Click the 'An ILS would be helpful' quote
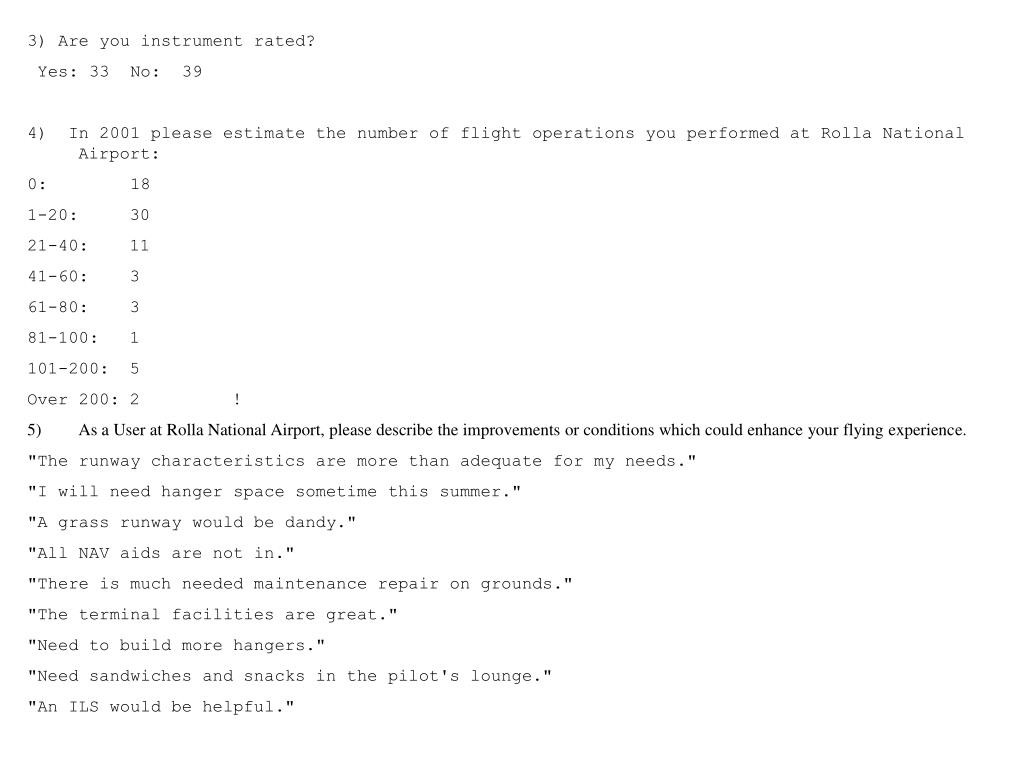Viewport: 1024px width, 768px height. (161, 707)
